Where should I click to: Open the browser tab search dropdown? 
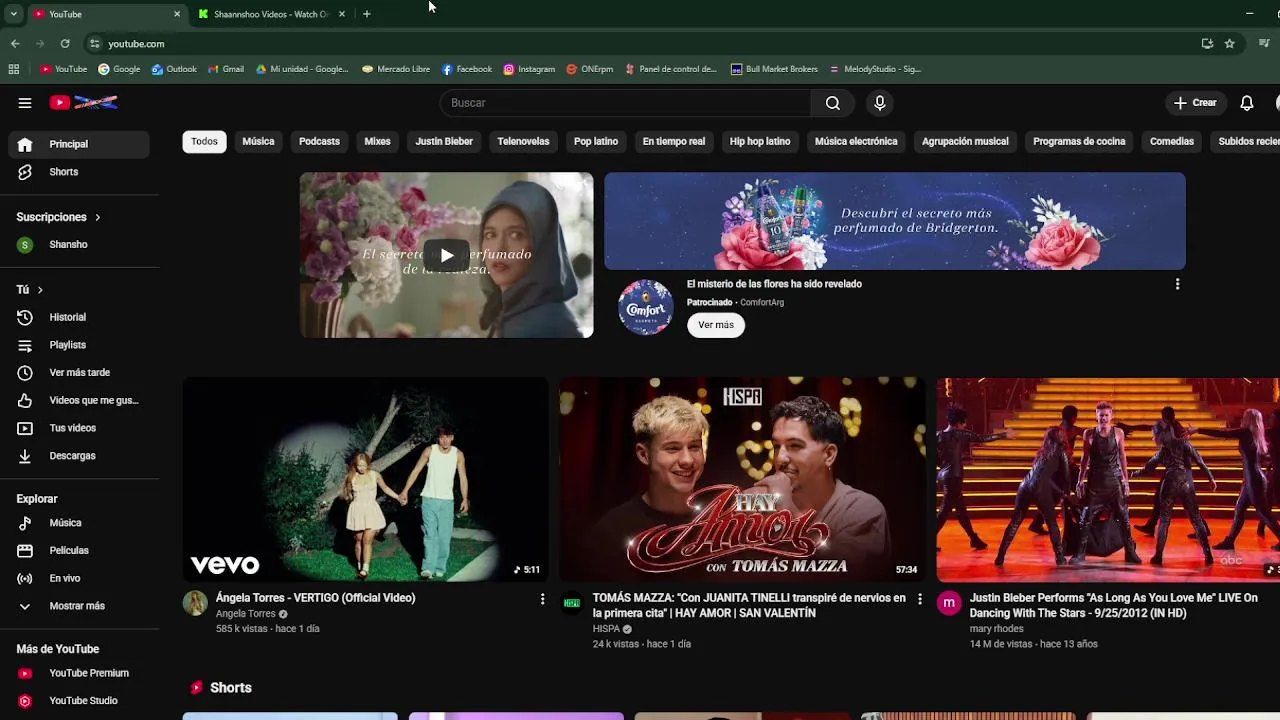pos(13,14)
